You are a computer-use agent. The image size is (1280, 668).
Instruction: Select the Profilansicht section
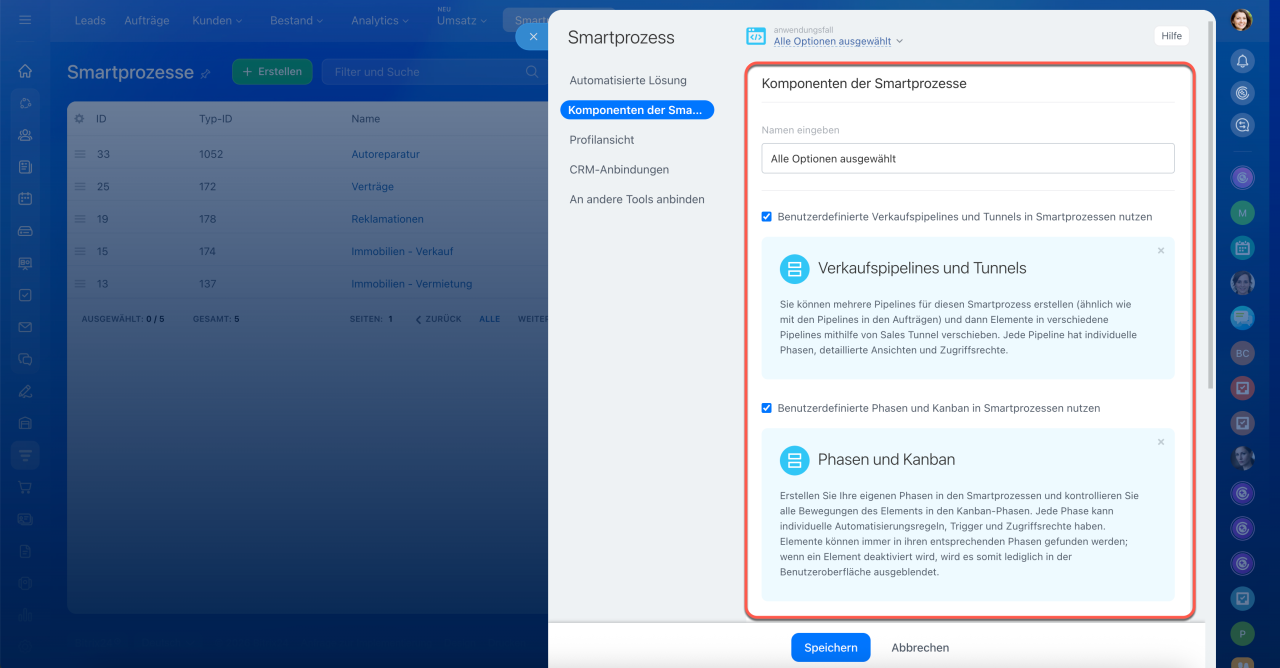(x=602, y=140)
